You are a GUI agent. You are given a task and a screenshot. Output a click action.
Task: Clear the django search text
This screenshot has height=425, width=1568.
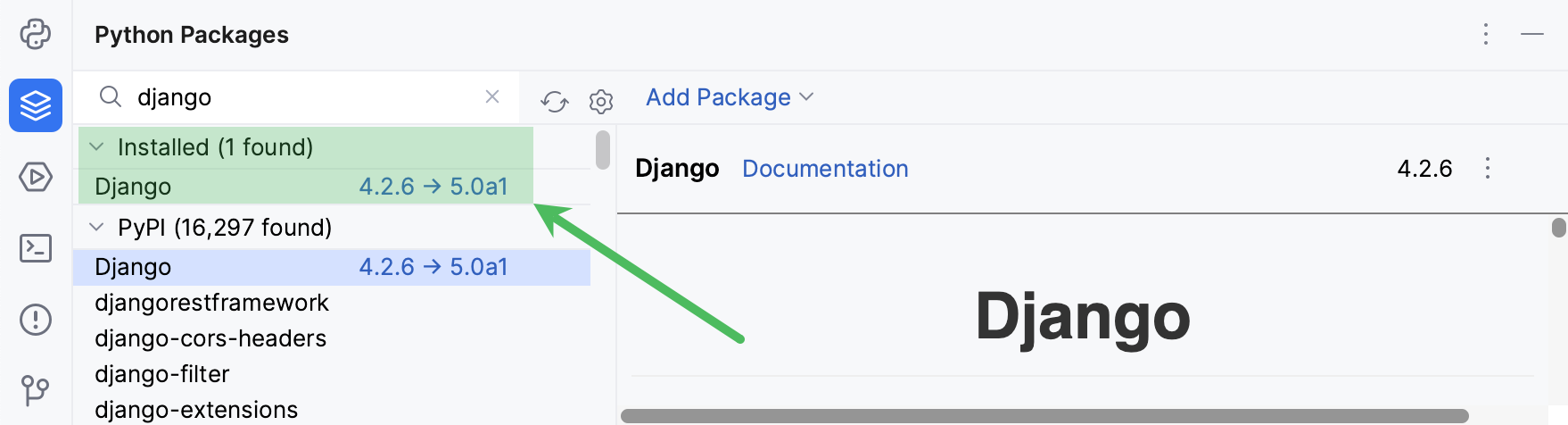pyautogui.click(x=492, y=96)
